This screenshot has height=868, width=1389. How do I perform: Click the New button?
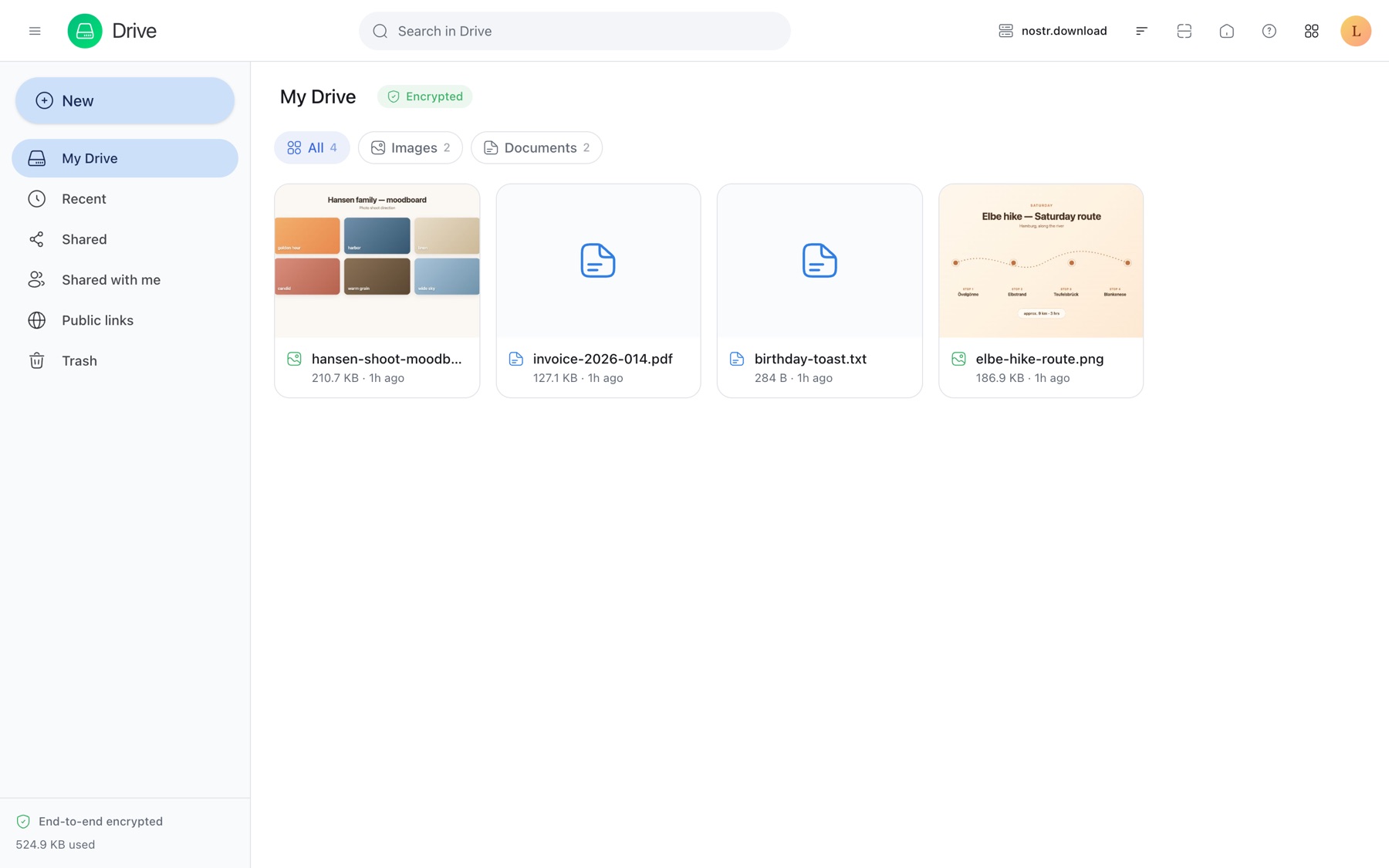(x=125, y=100)
